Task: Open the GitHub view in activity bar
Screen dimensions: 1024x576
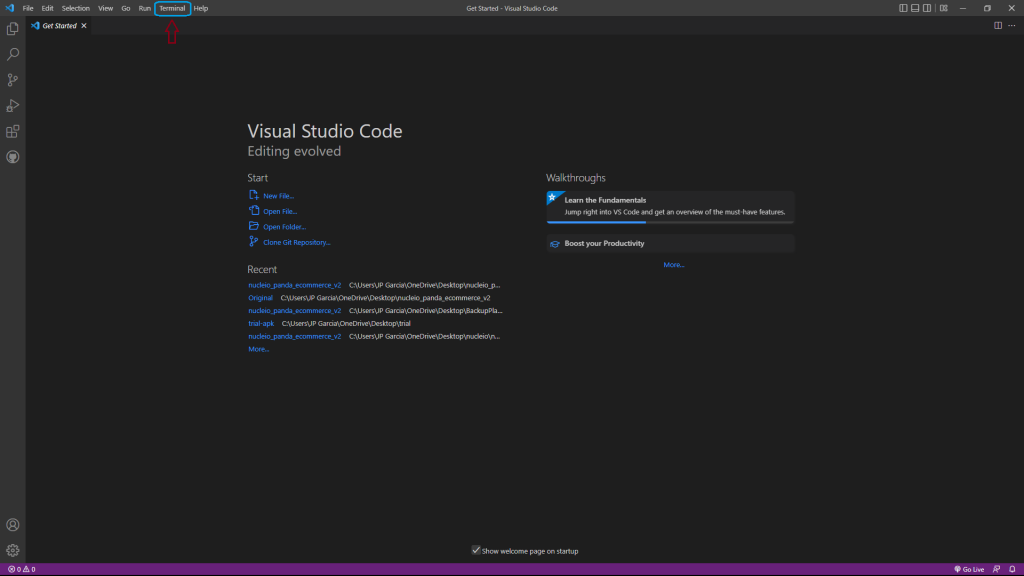Action: 12,157
